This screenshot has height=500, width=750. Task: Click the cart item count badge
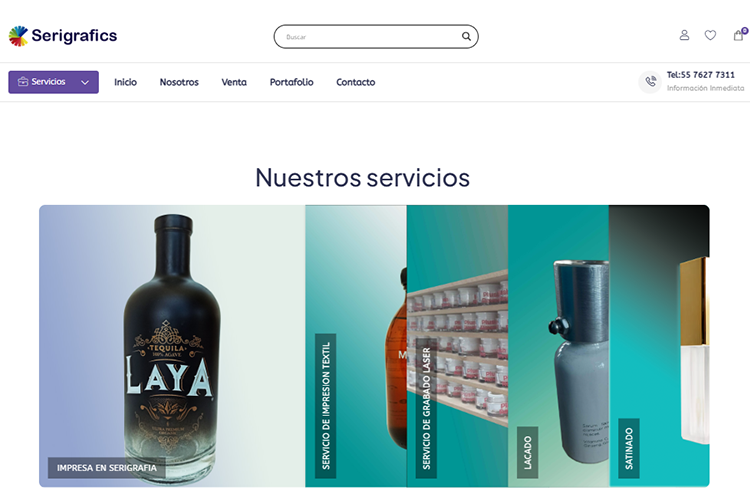pos(745,30)
